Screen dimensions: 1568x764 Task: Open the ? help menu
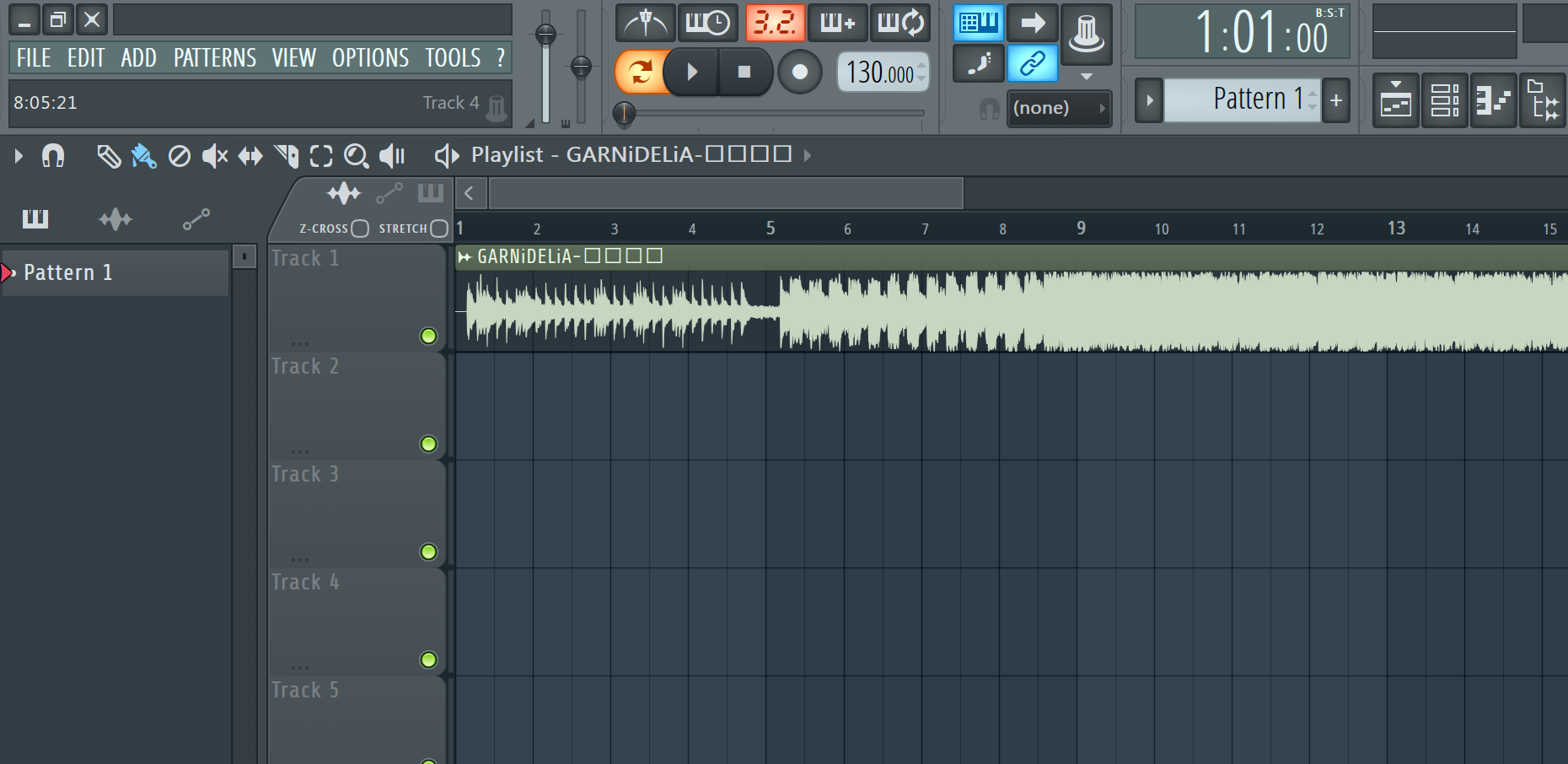point(501,58)
